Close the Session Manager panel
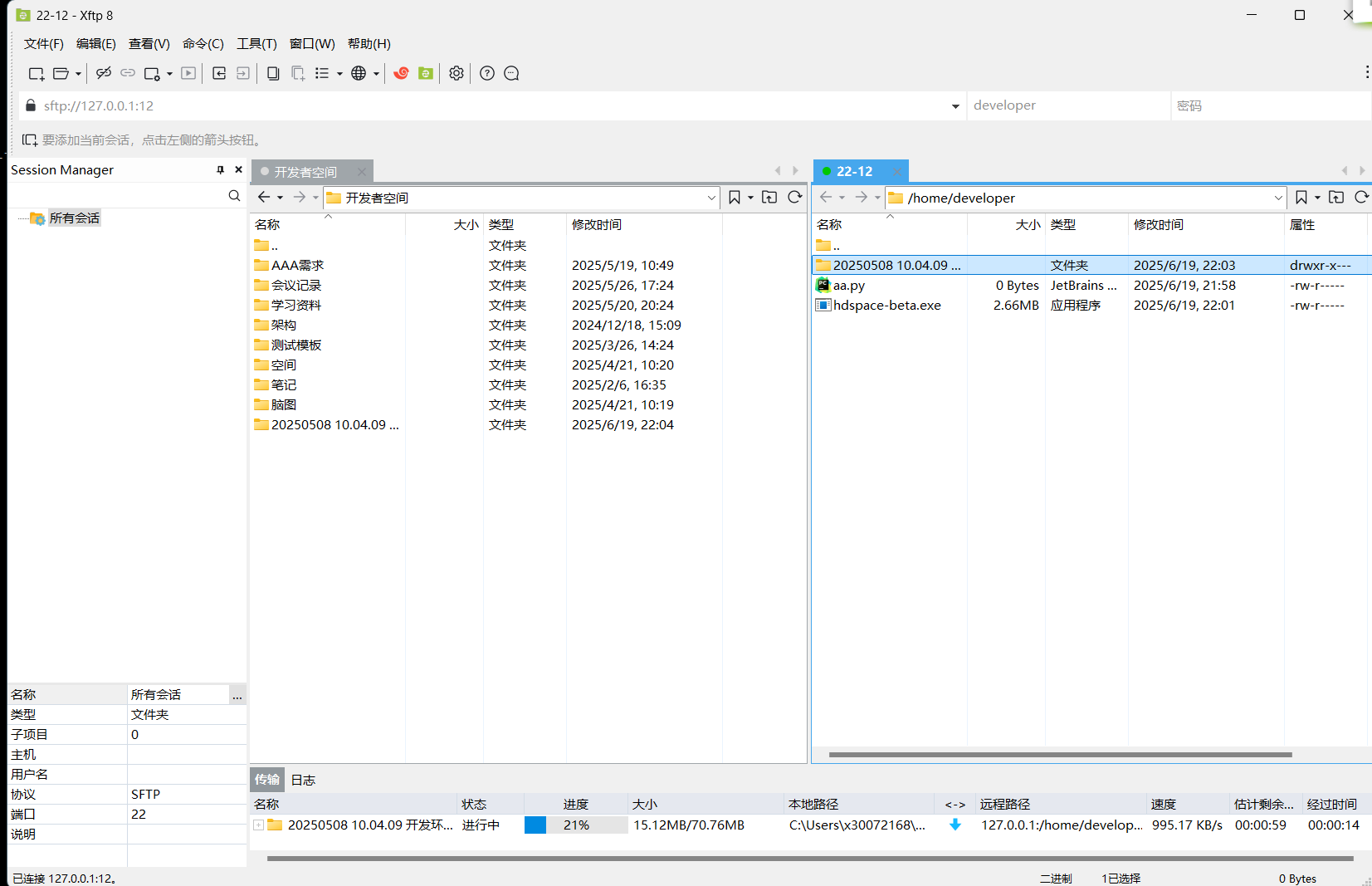The height and width of the screenshot is (886, 1372). 239,169
